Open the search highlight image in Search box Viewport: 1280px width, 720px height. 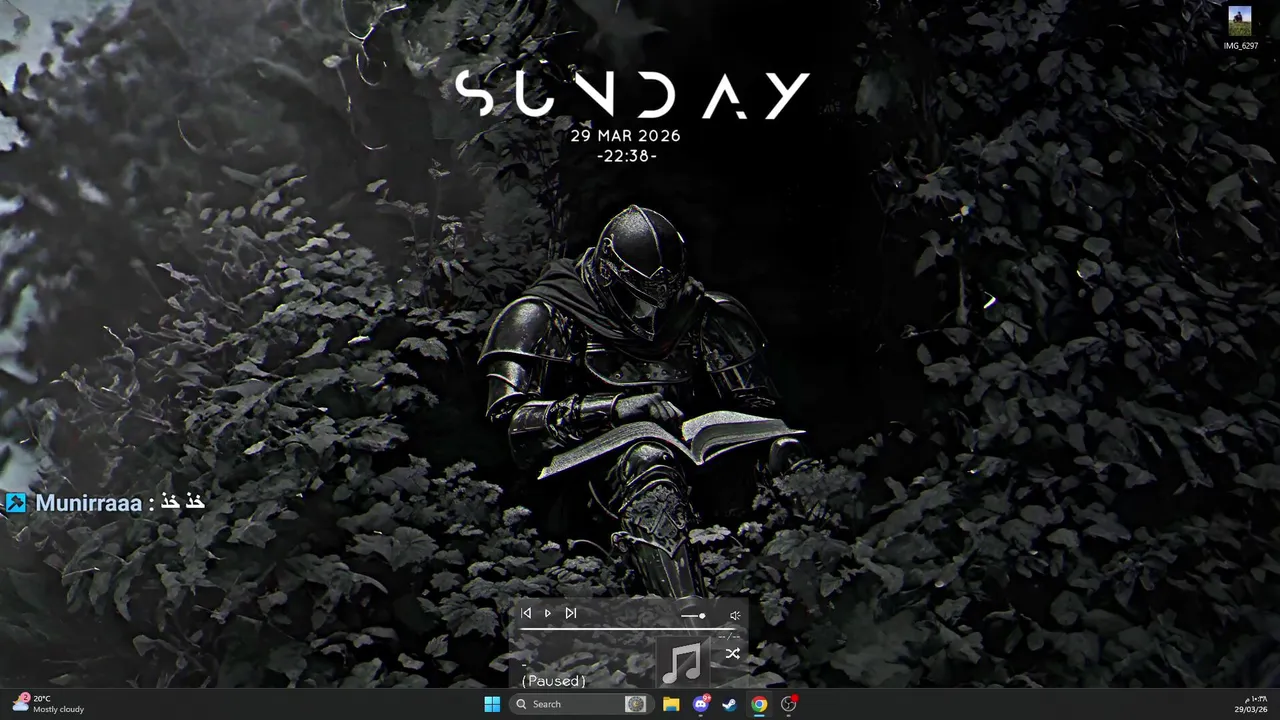pyautogui.click(x=636, y=704)
